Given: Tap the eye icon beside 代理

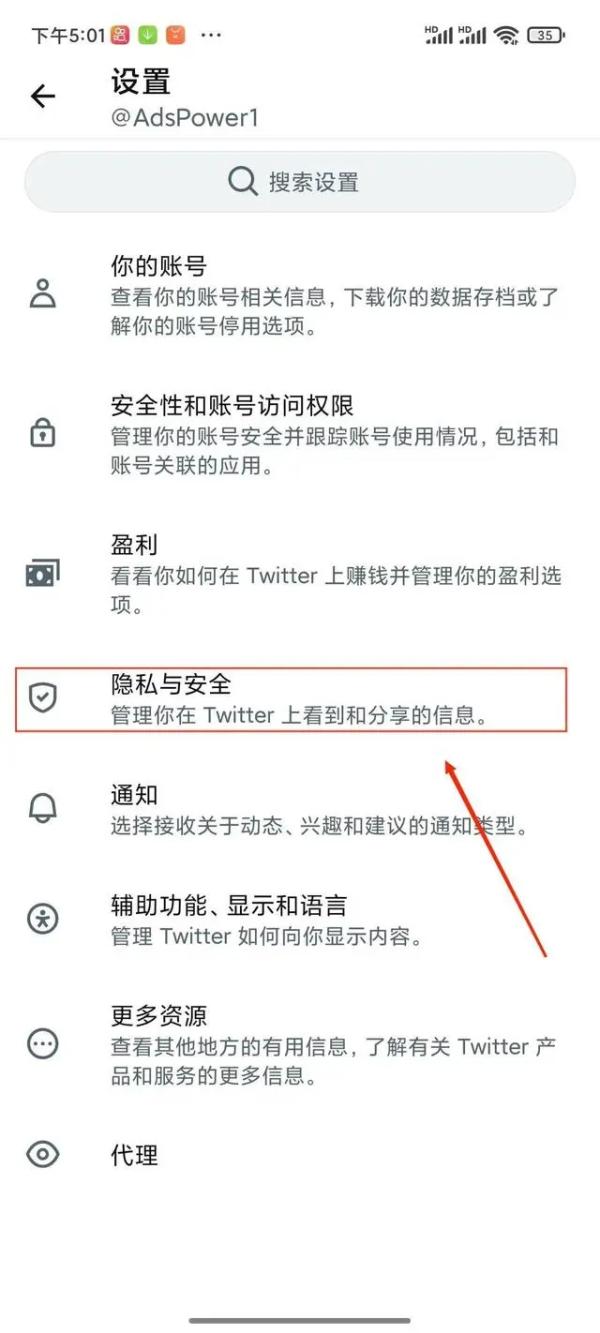Looking at the screenshot, I should [42, 1156].
